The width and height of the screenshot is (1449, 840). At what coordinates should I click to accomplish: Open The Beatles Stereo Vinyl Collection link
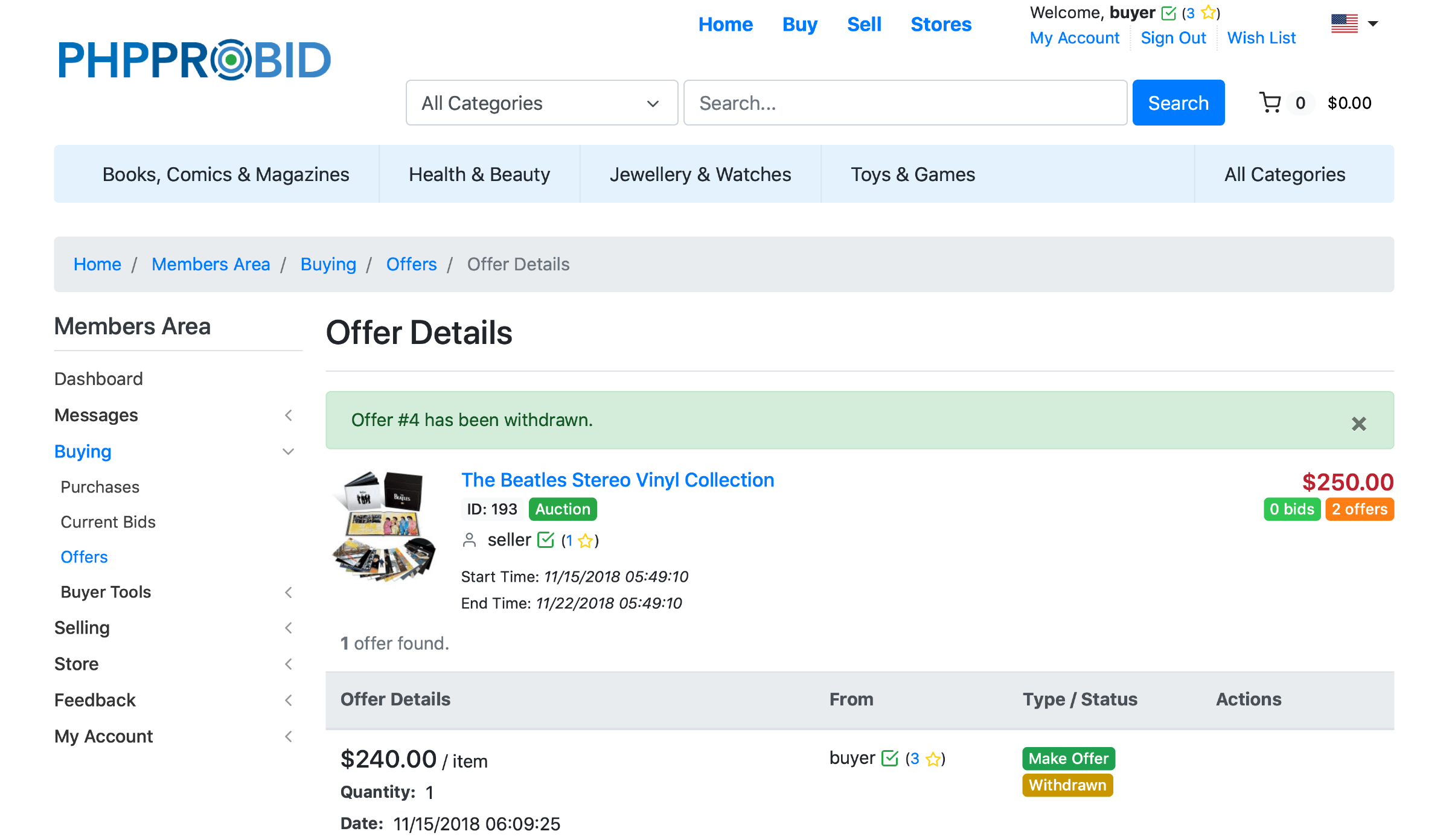(617, 480)
